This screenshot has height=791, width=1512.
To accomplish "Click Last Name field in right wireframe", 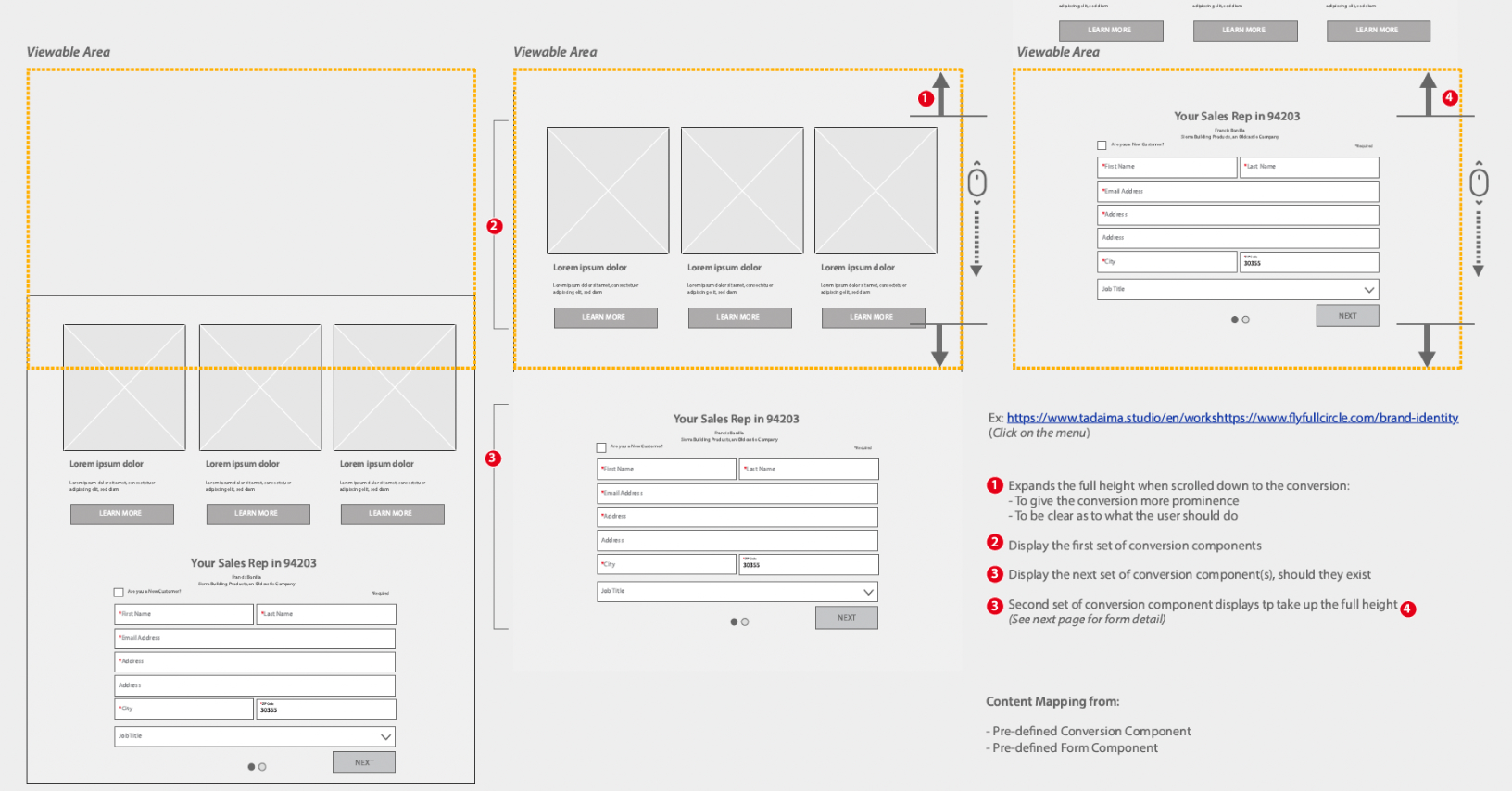I will coord(1309,167).
